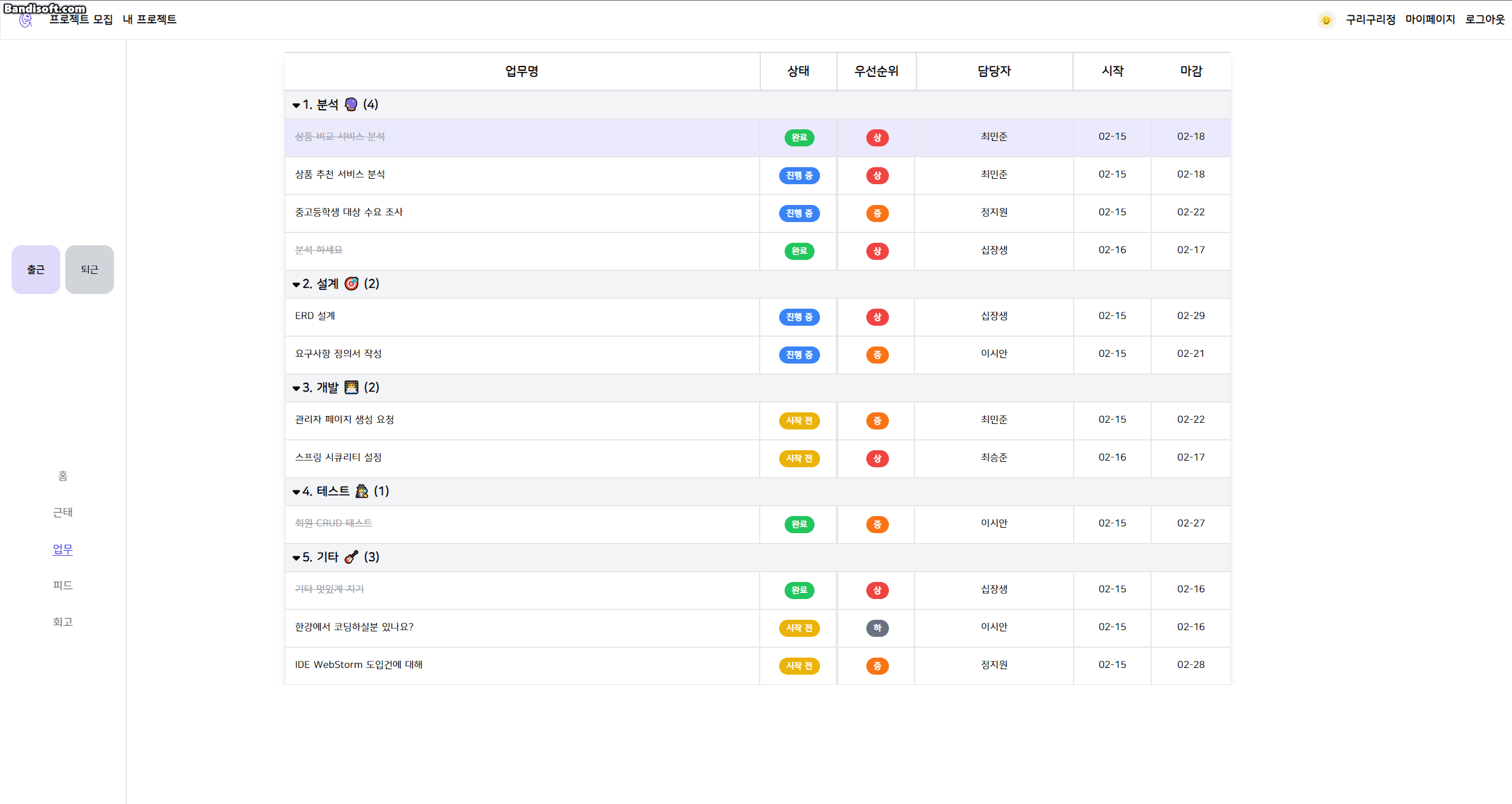The width and height of the screenshot is (1512, 804).
Task: Click the crystal ball icon in 분석 section header
Action: [350, 104]
